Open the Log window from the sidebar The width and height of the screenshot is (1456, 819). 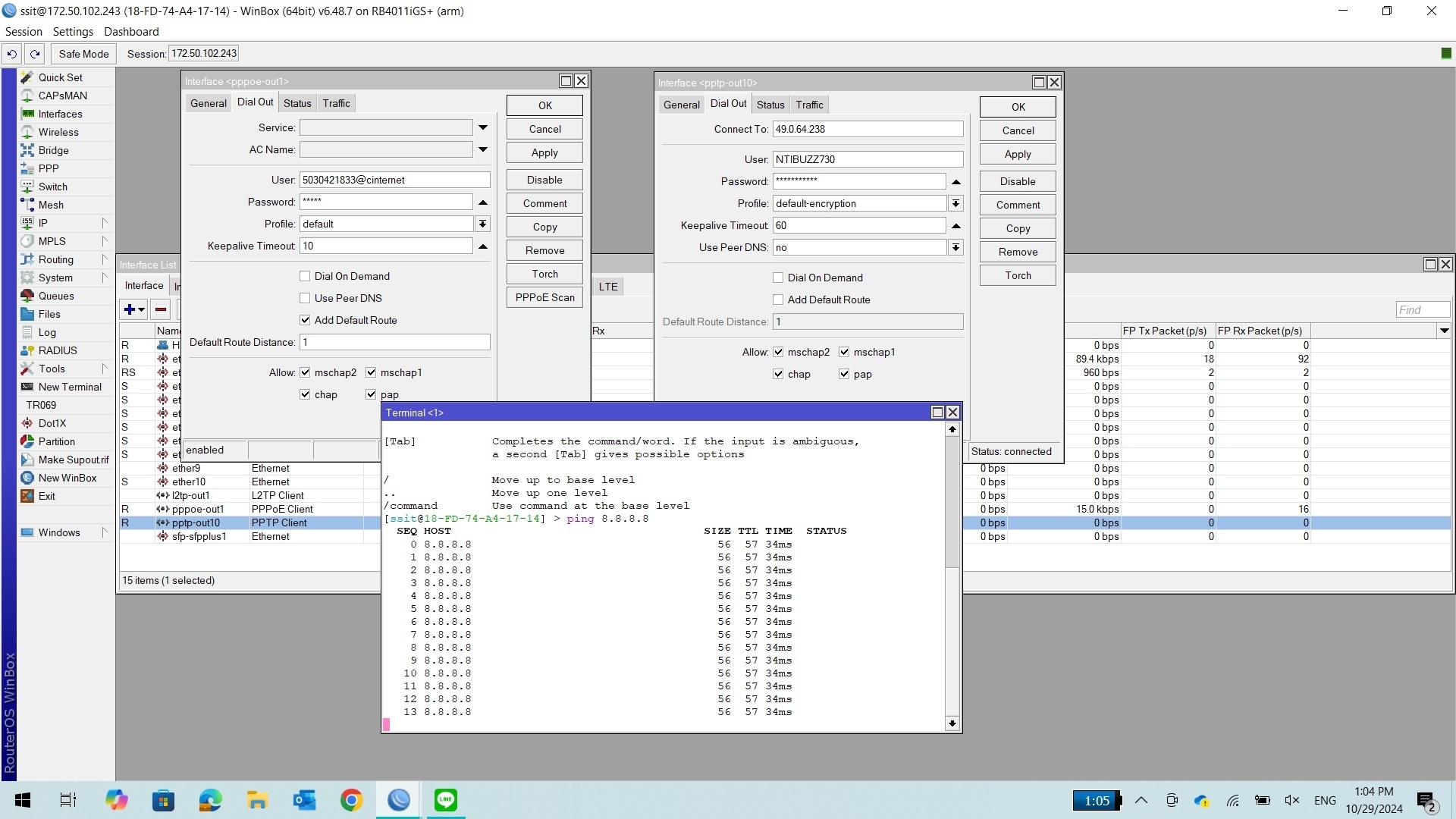46,332
